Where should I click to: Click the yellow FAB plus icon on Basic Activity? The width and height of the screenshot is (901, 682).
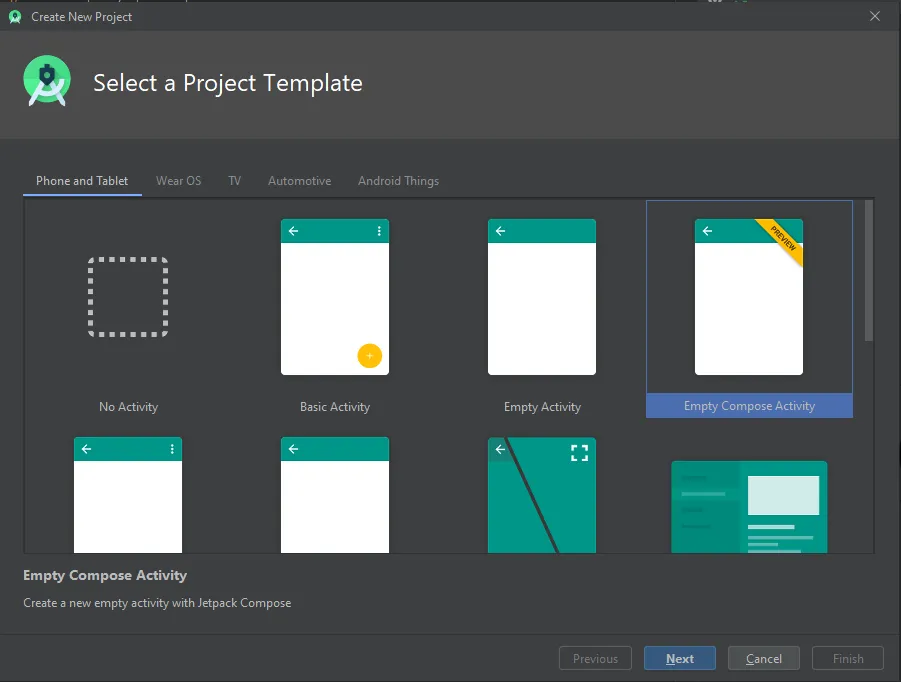[369, 356]
